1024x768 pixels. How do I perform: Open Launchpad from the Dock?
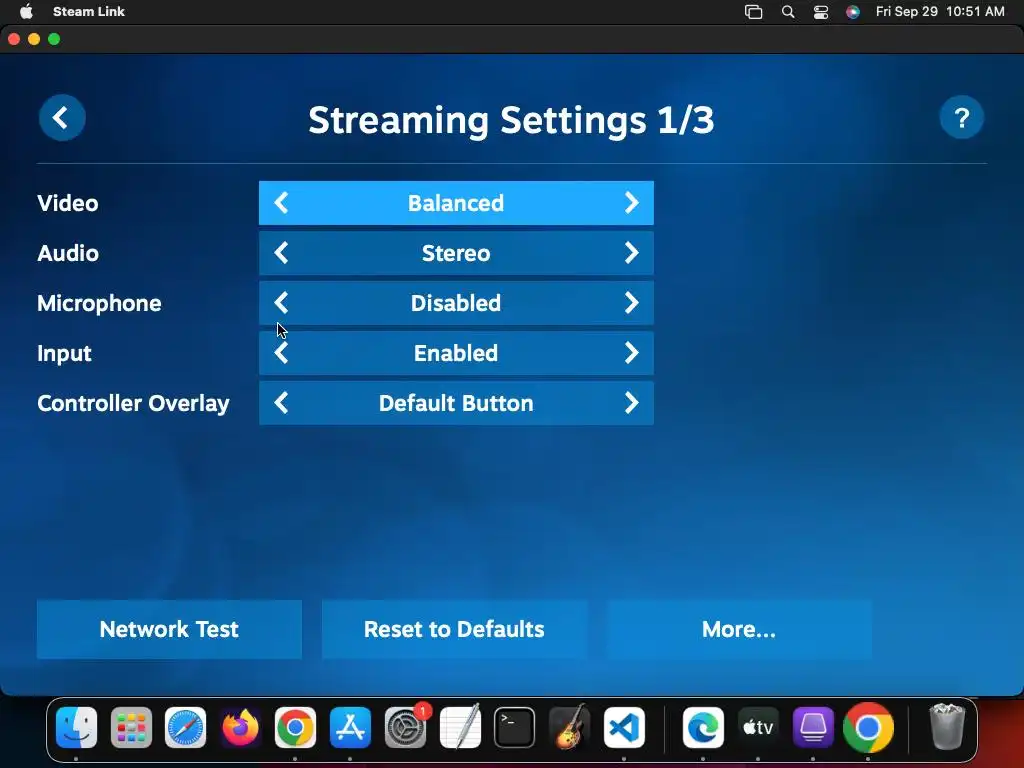click(x=131, y=728)
